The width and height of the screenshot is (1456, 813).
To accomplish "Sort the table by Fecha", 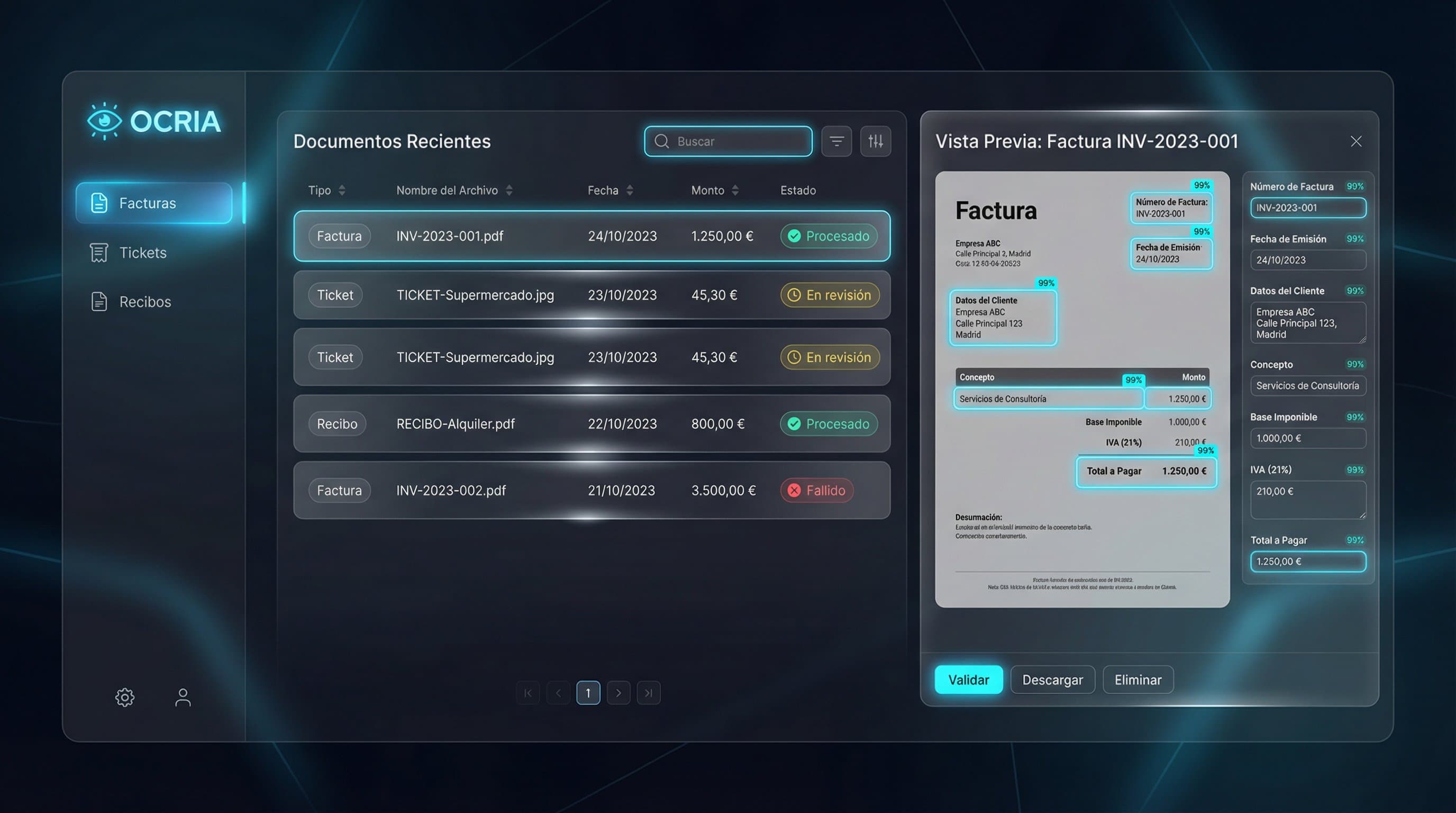I will click(611, 190).
